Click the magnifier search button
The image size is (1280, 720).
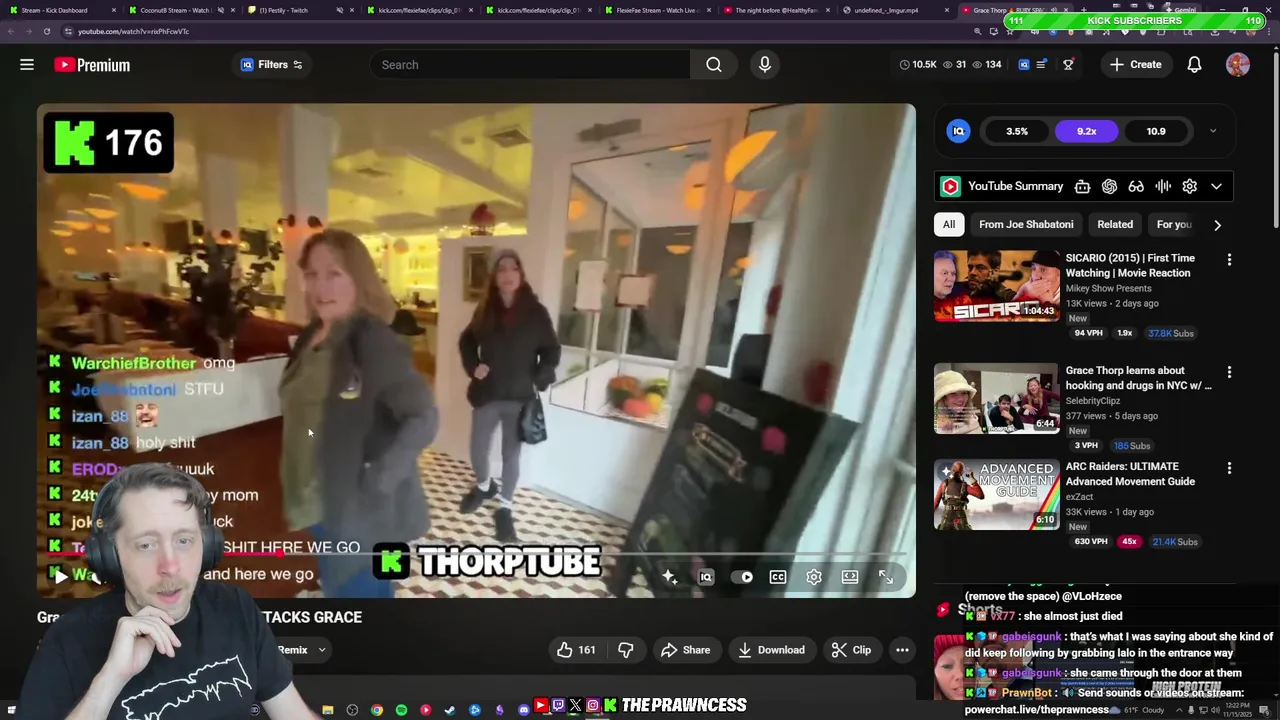pos(714,65)
